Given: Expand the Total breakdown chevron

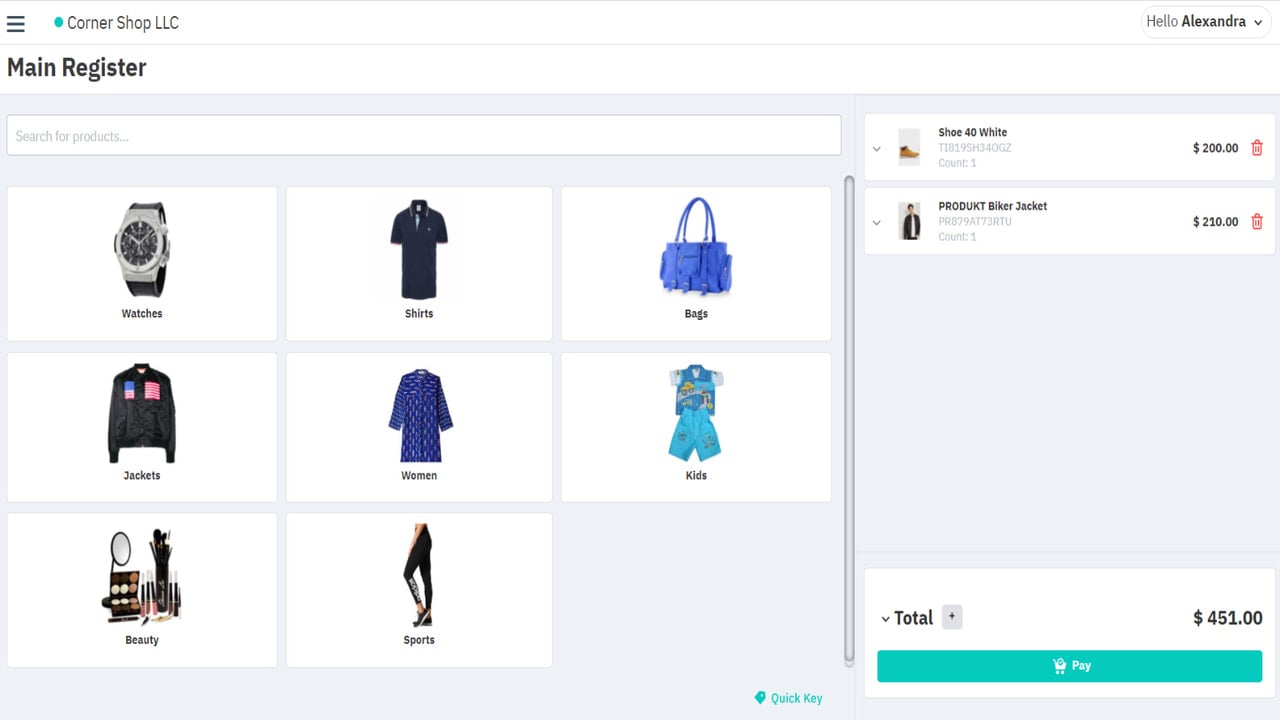Looking at the screenshot, I should coord(885,619).
